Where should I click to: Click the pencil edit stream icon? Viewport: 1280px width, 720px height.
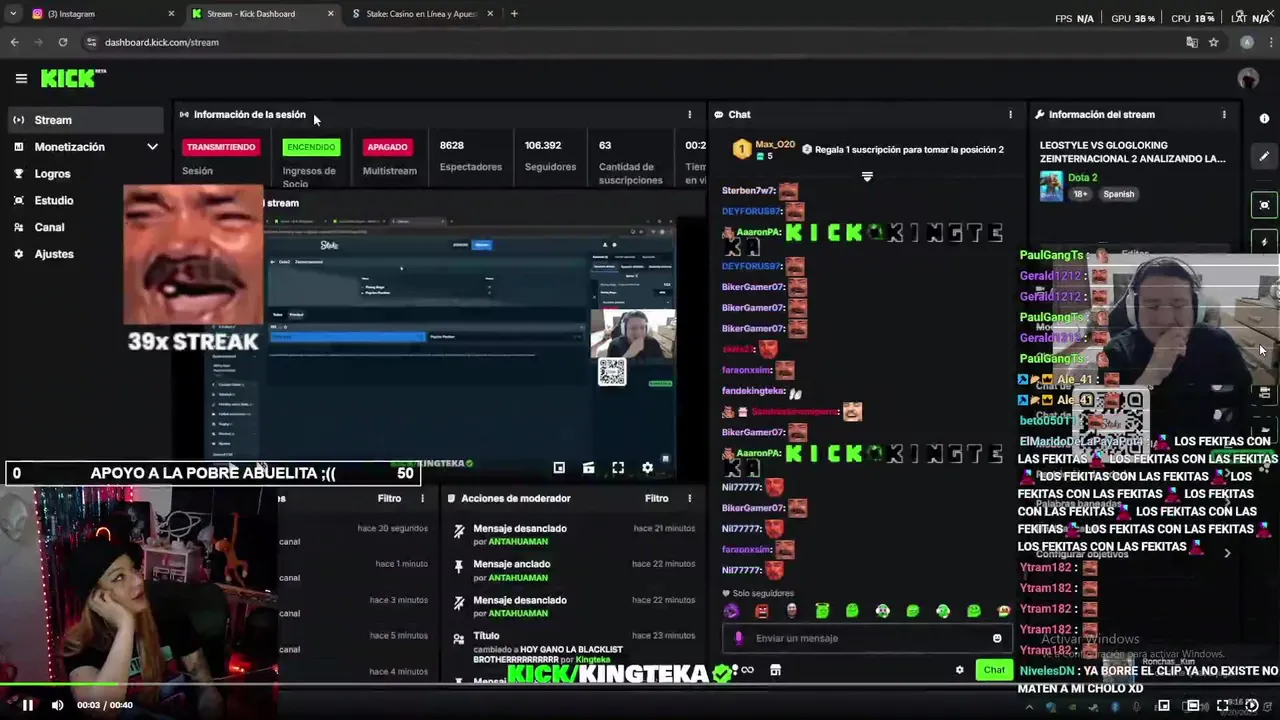[1264, 157]
